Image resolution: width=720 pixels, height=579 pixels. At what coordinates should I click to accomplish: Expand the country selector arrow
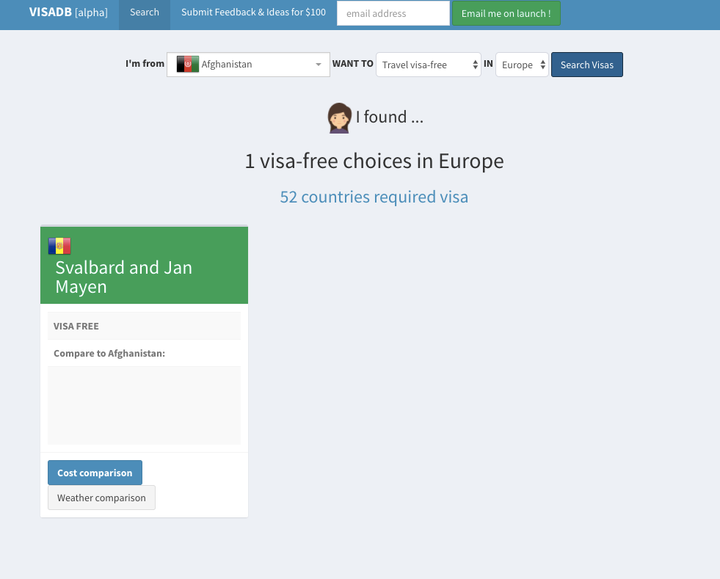[x=318, y=64]
